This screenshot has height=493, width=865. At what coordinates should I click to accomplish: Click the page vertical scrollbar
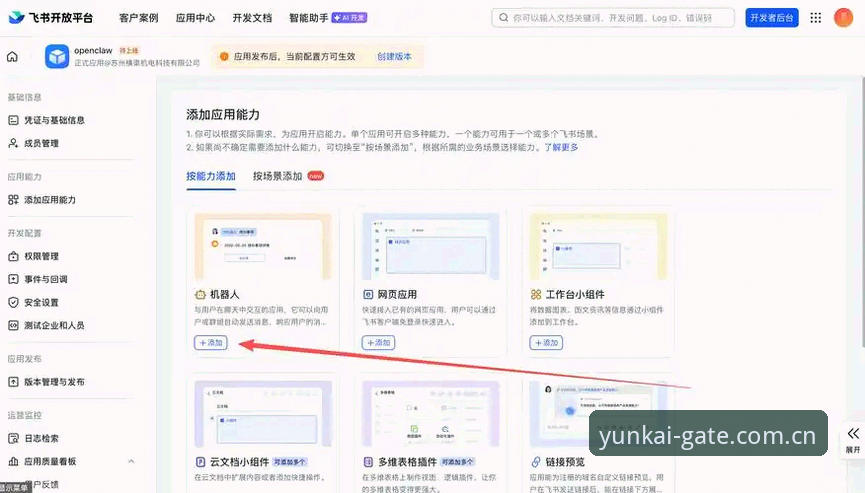coord(862,212)
